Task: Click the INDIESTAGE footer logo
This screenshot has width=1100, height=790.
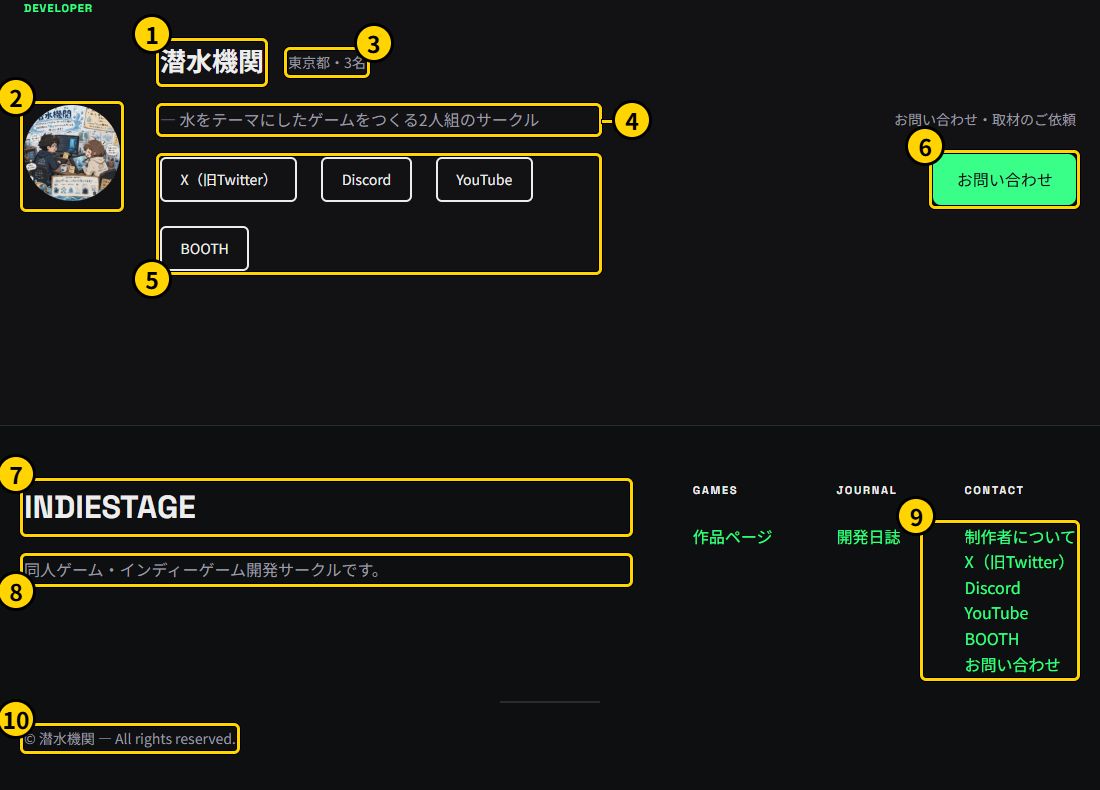Action: (110, 507)
